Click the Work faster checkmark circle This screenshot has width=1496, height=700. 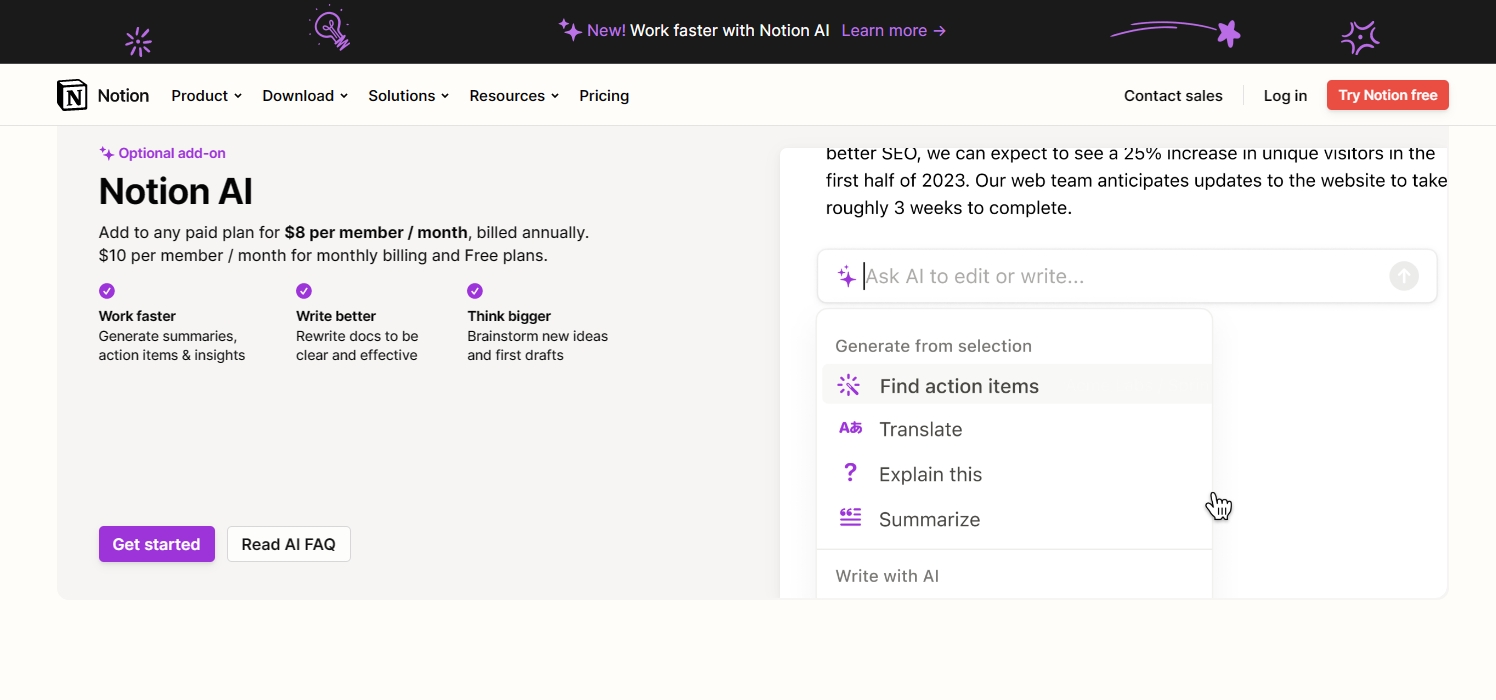107,291
